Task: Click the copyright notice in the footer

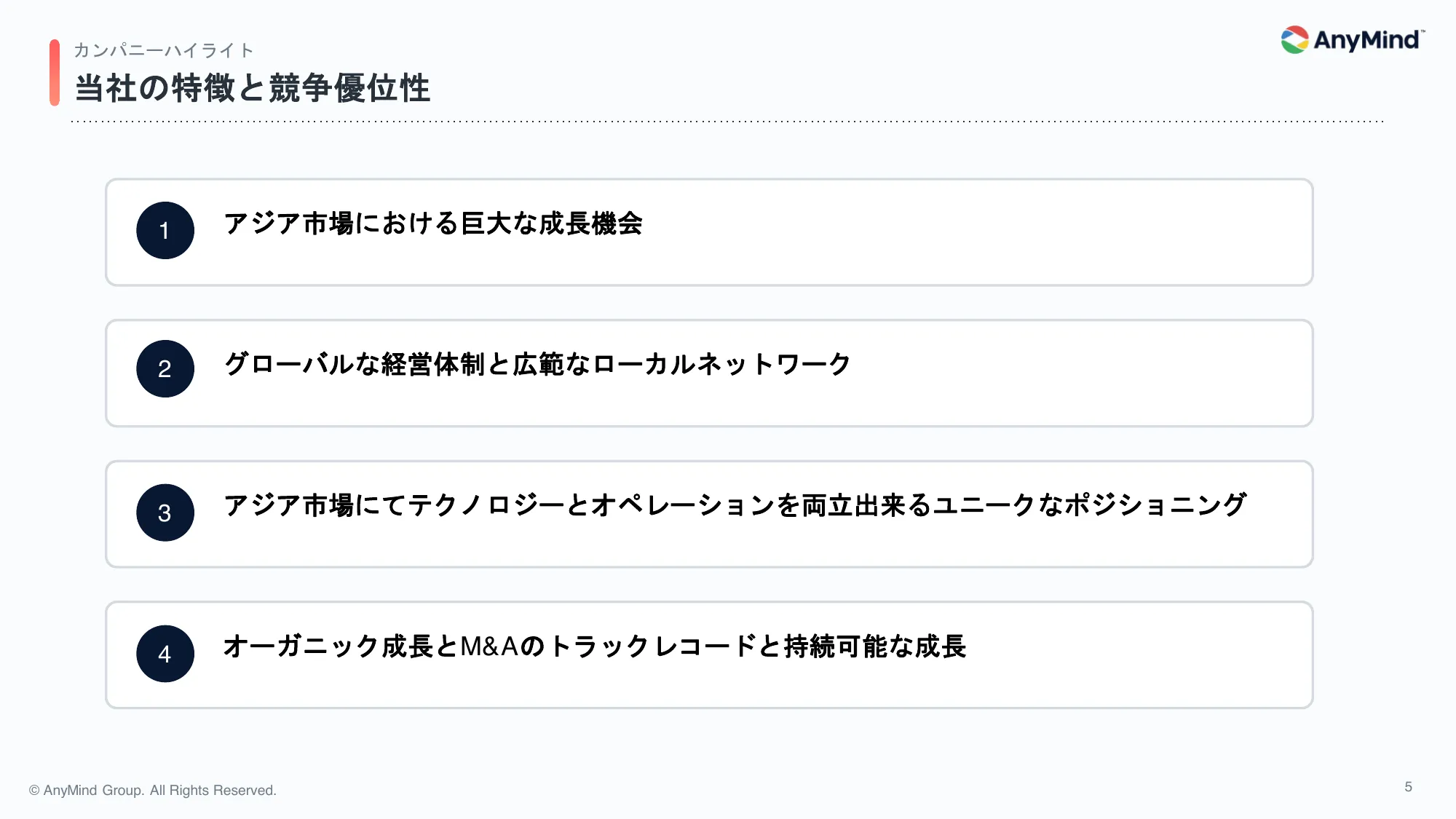Action: pyautogui.click(x=153, y=791)
